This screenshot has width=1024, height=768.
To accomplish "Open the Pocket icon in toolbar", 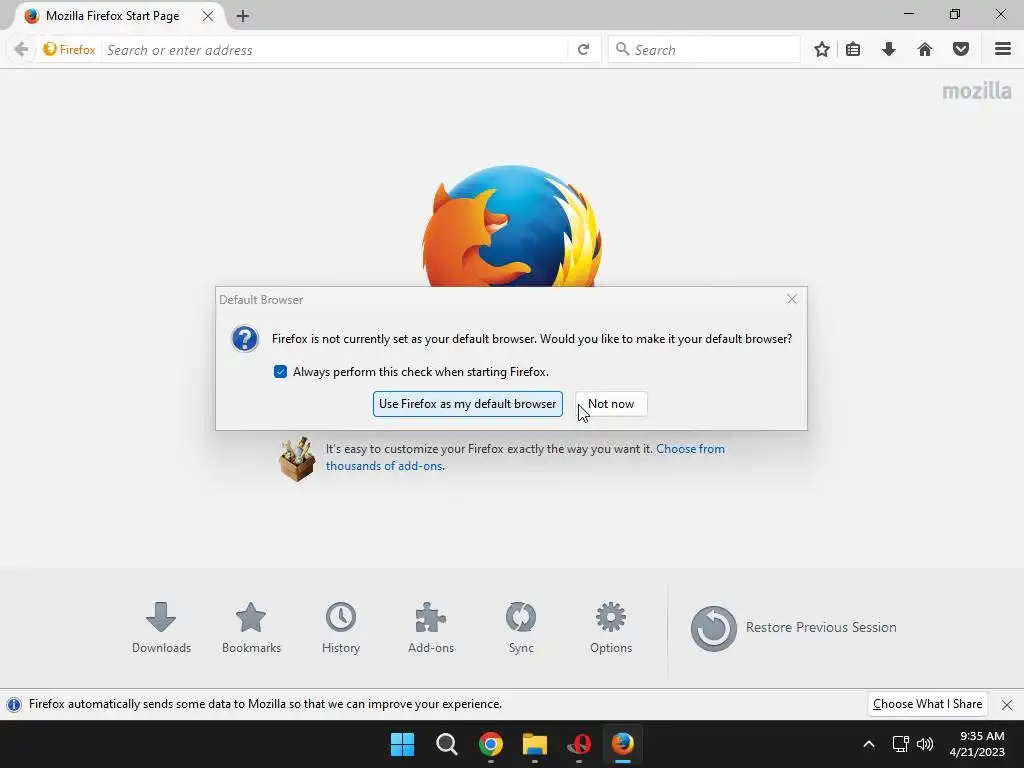I will point(961,50).
